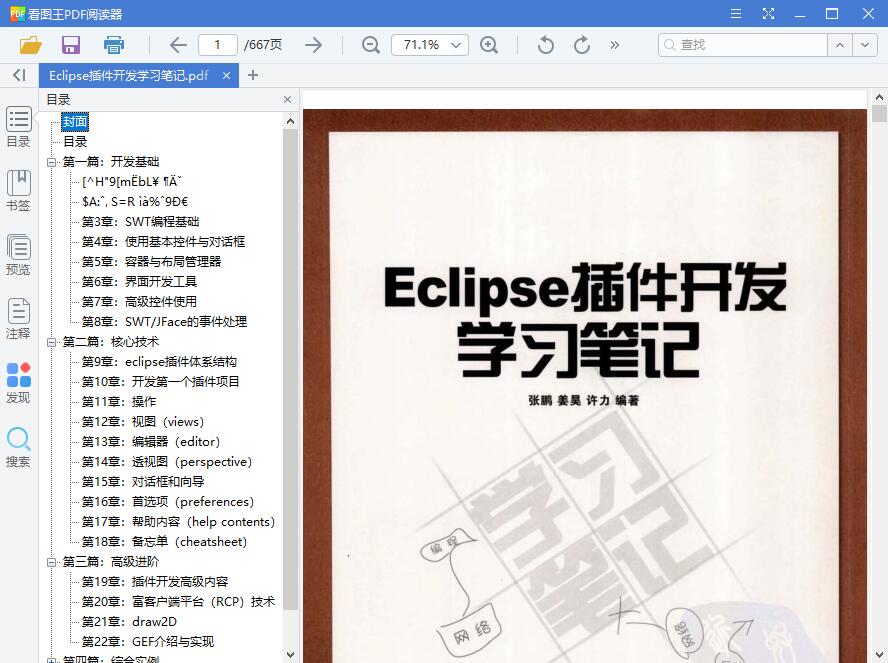
Task: Click outline panel scroll down arrow
Action: click(x=291, y=655)
